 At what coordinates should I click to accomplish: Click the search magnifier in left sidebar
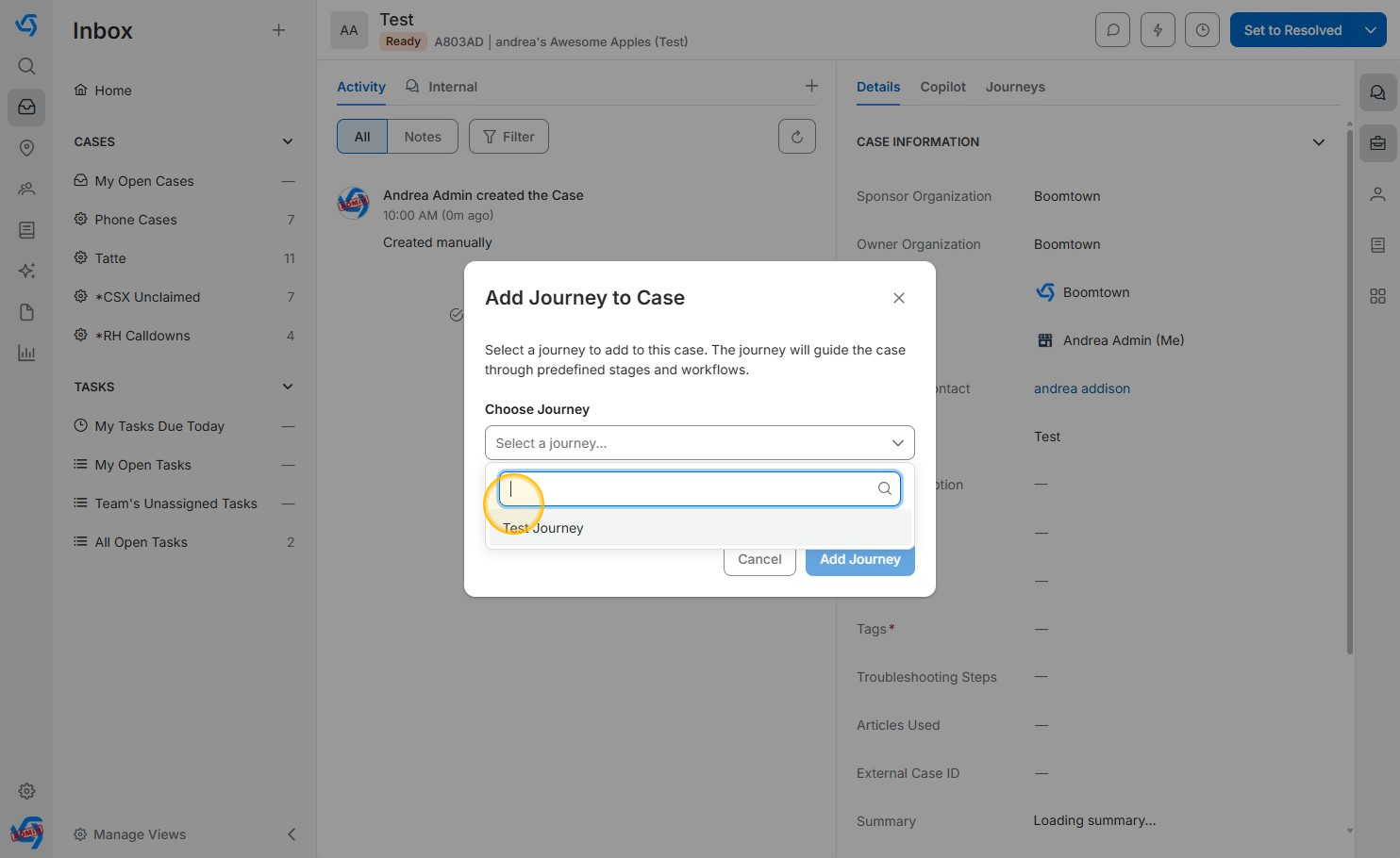26,66
